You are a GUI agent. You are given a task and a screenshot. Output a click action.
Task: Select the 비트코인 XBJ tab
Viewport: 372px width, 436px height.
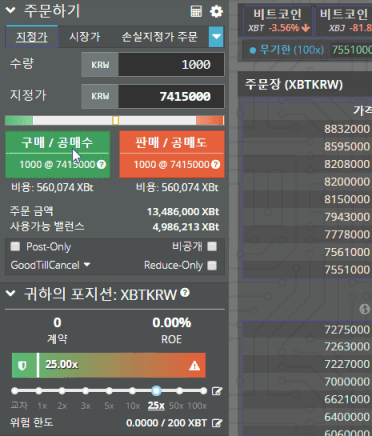pos(345,21)
